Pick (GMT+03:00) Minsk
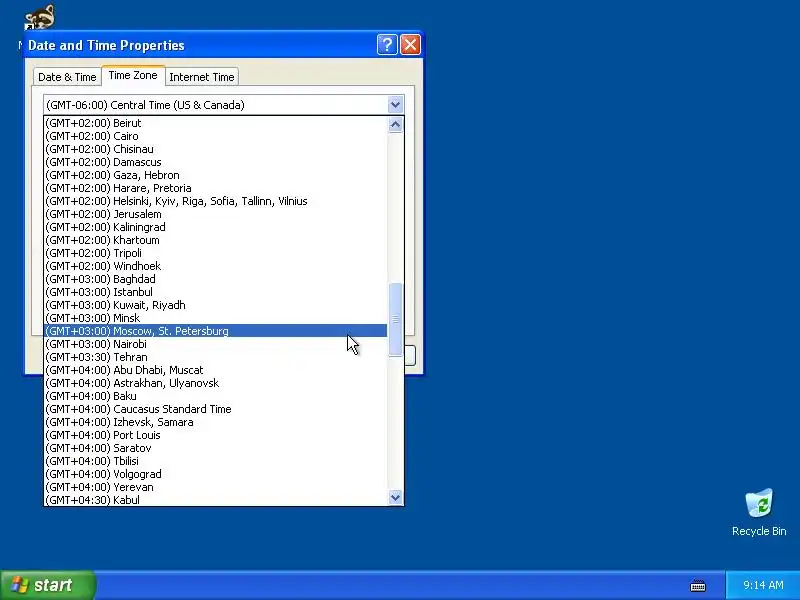800x600 pixels. tap(216, 318)
